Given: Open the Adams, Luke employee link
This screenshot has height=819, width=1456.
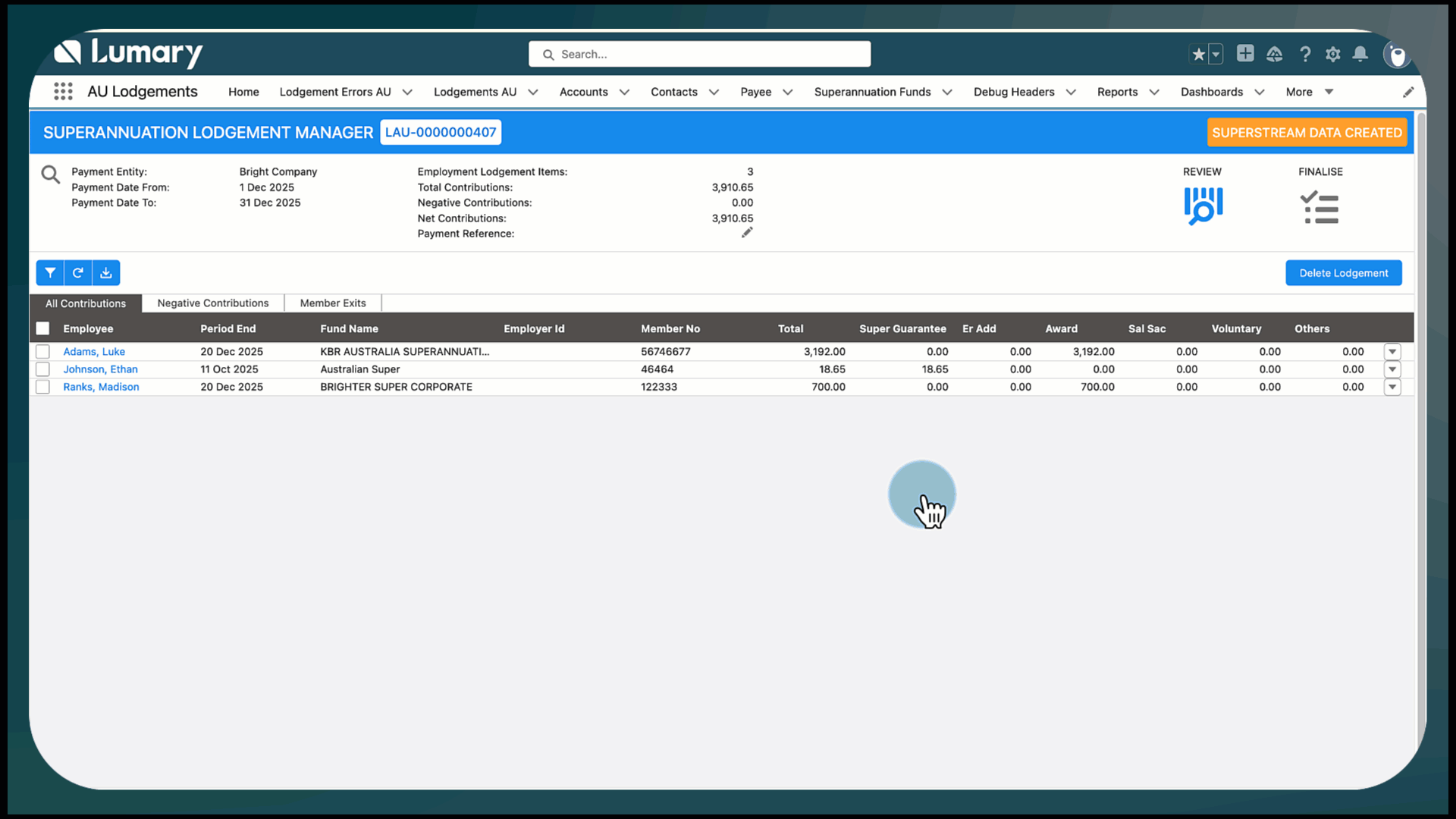Looking at the screenshot, I should (94, 352).
